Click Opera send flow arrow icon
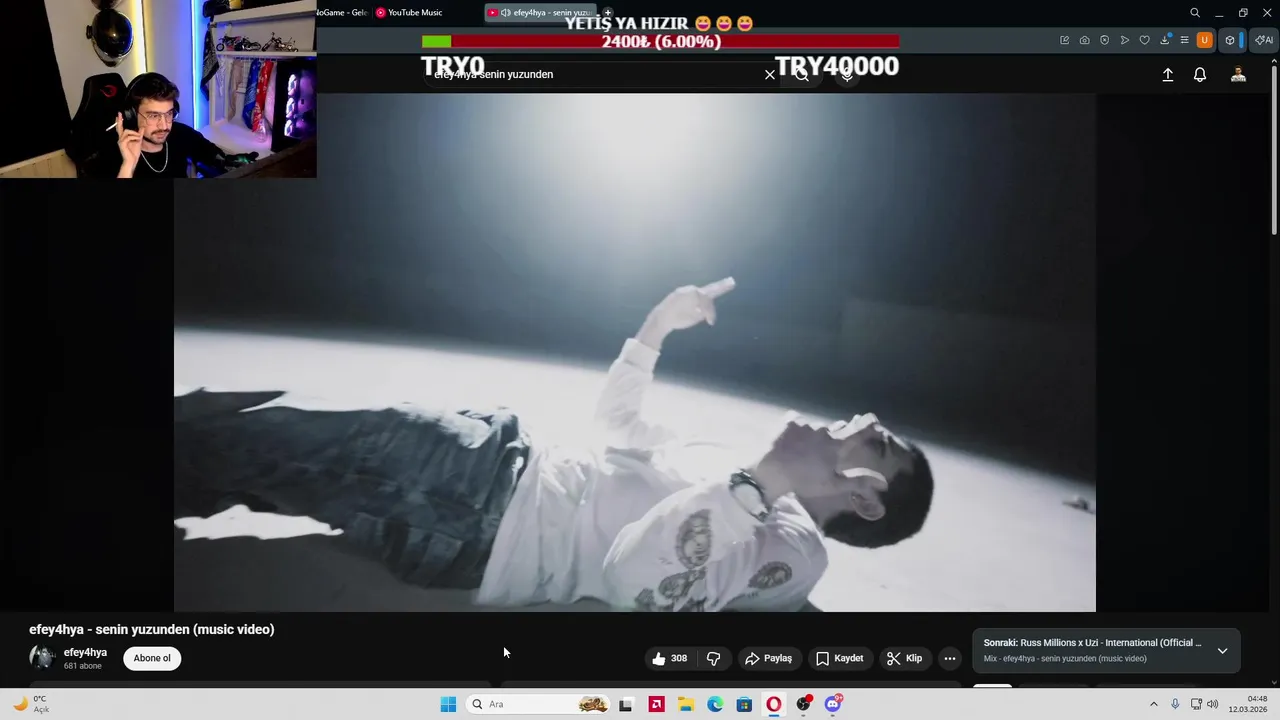 click(x=1125, y=40)
